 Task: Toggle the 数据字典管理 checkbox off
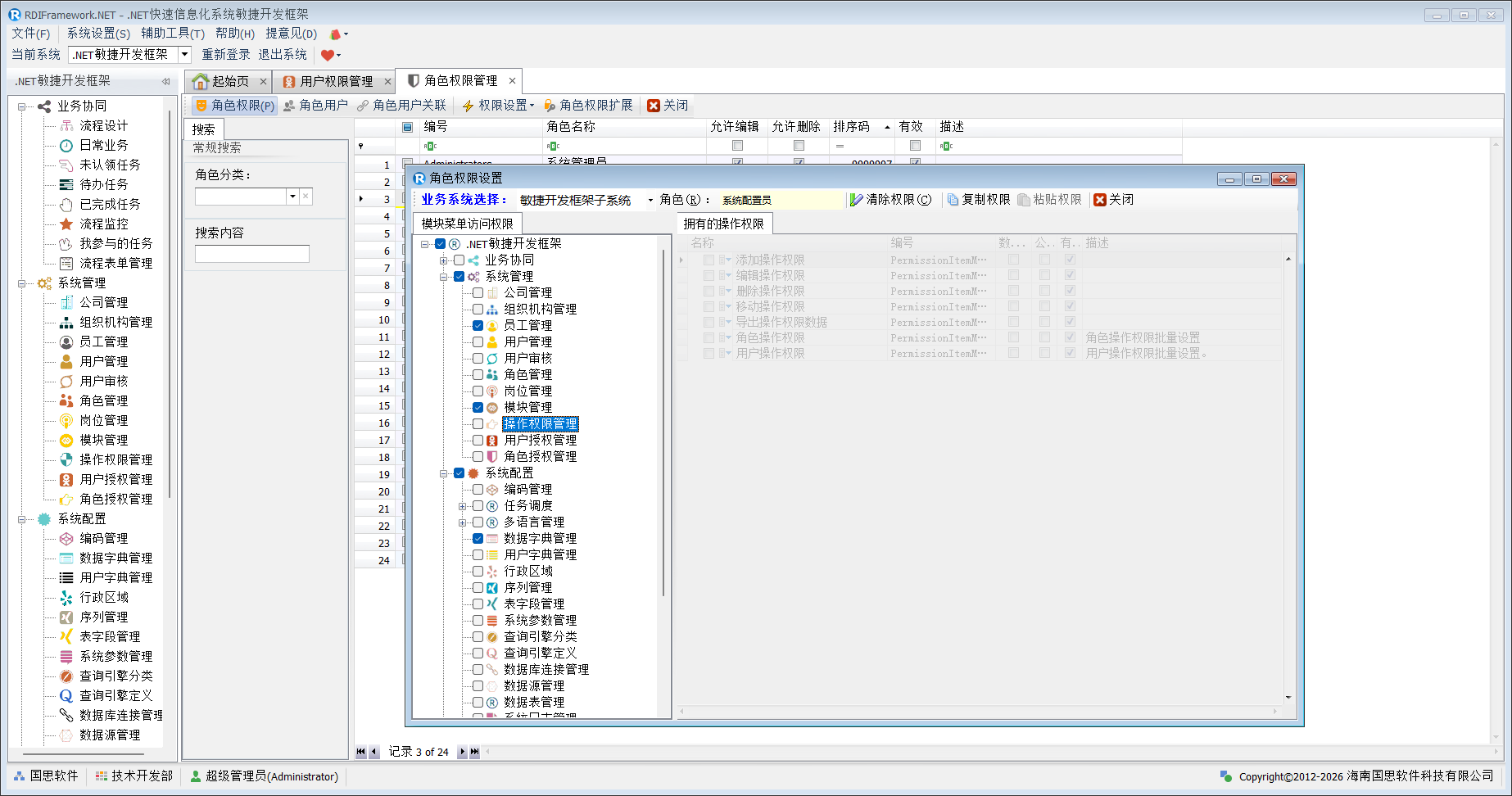(x=478, y=538)
